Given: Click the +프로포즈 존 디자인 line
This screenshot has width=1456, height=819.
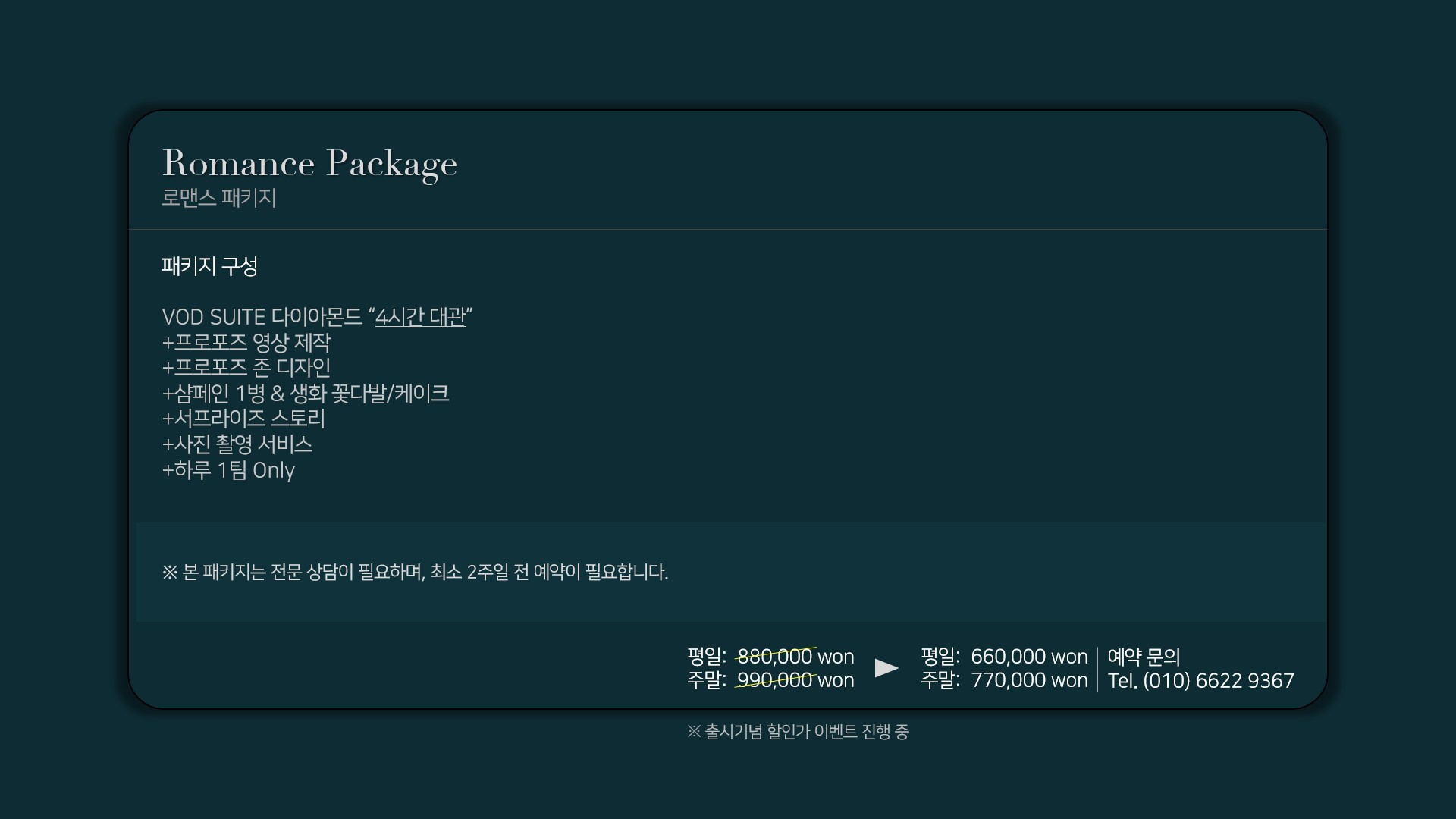Looking at the screenshot, I should (x=246, y=368).
